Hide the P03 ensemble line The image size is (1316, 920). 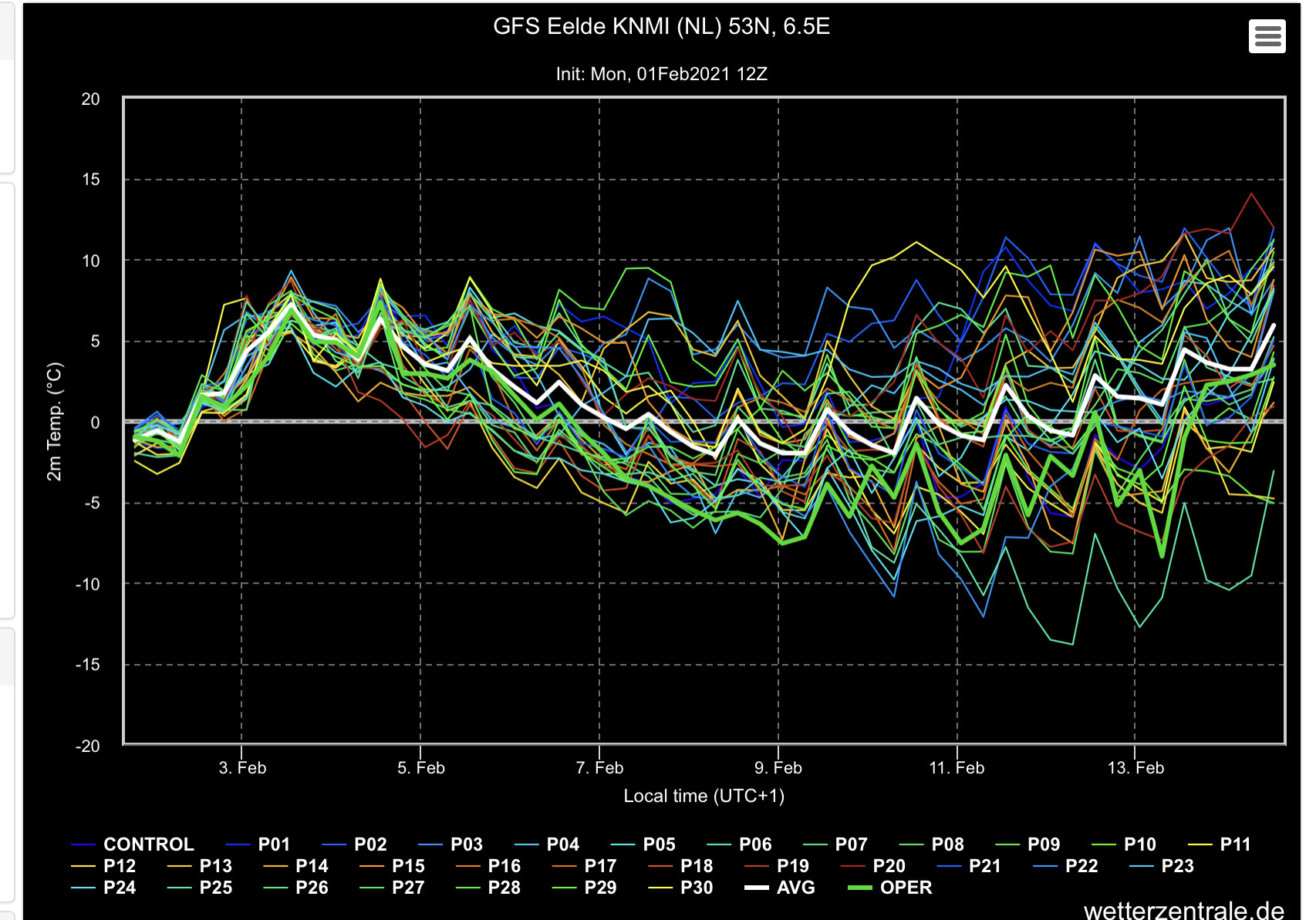pos(451,844)
